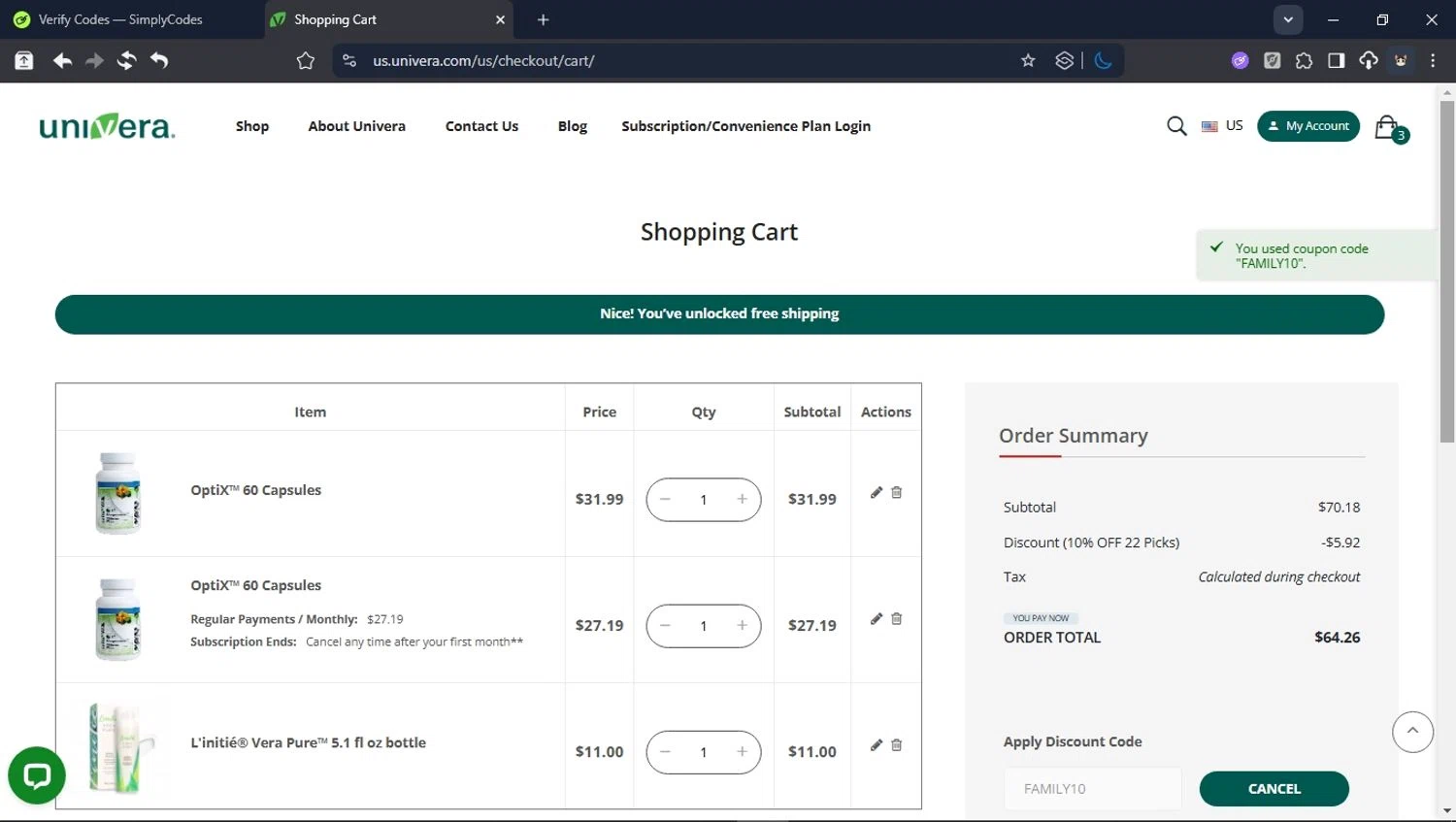The width and height of the screenshot is (1456, 822).
Task: Toggle the browser side panel icon
Action: click(x=1336, y=60)
